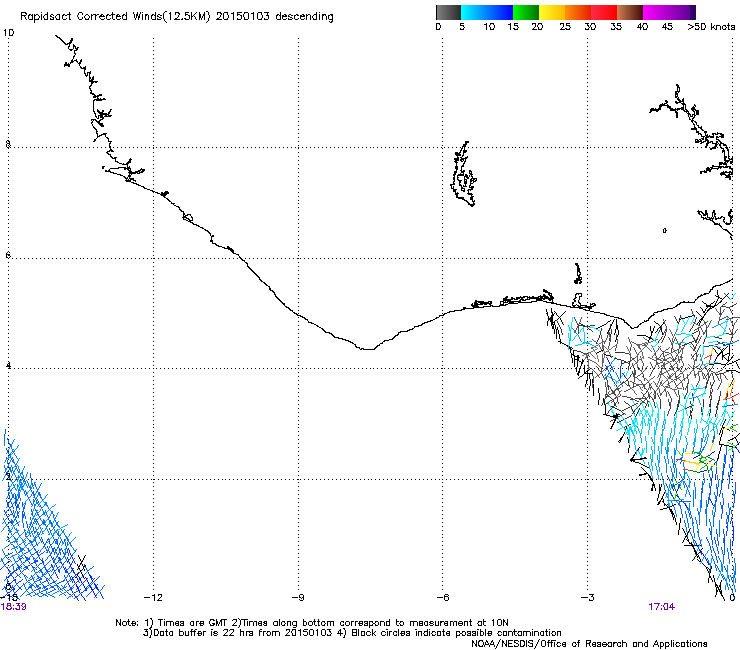The height and width of the screenshot is (650, 740).
Task: Select the red 30-35 knots color swatch
Action: (604, 12)
